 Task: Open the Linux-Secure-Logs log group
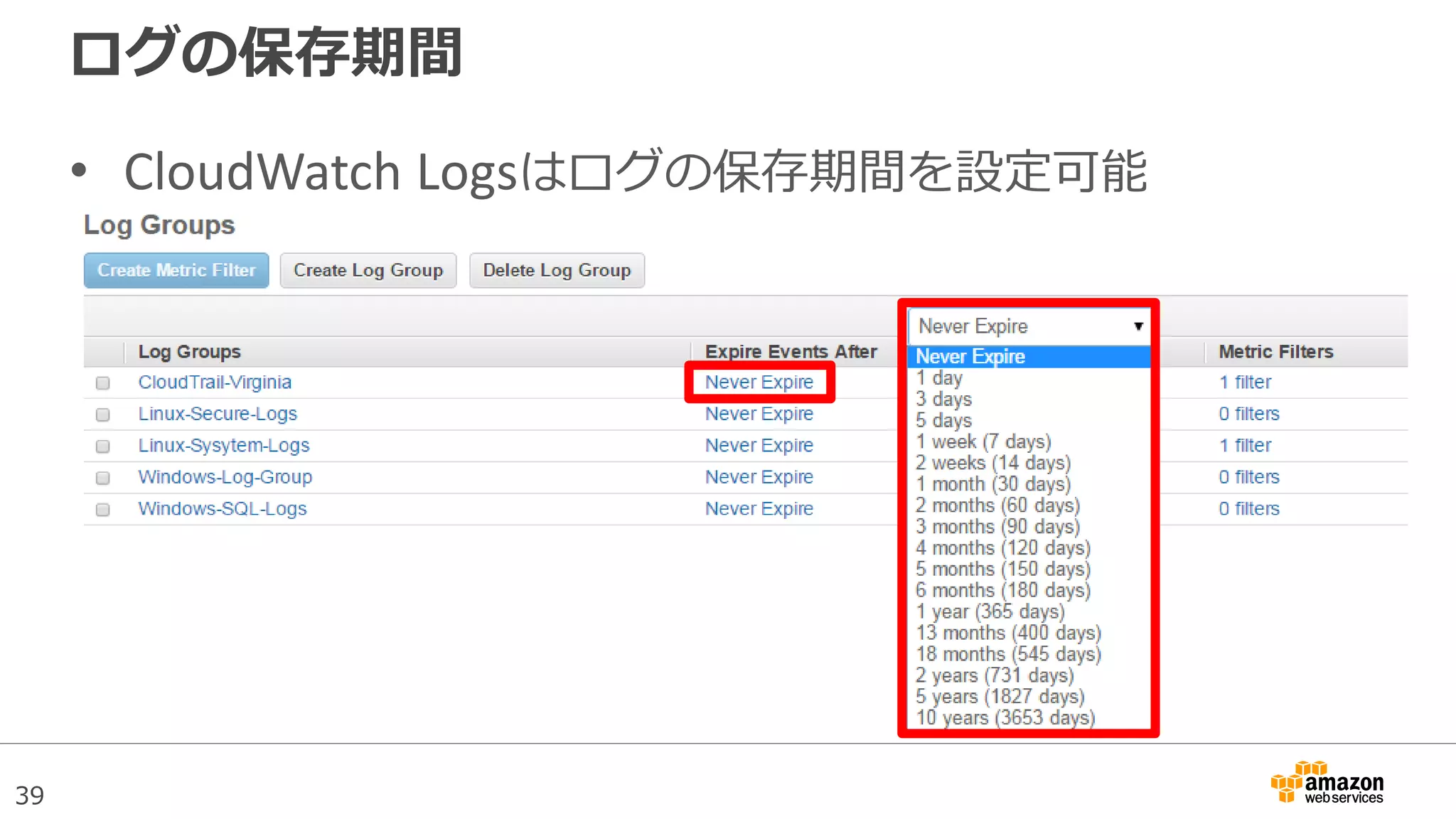coord(218,414)
